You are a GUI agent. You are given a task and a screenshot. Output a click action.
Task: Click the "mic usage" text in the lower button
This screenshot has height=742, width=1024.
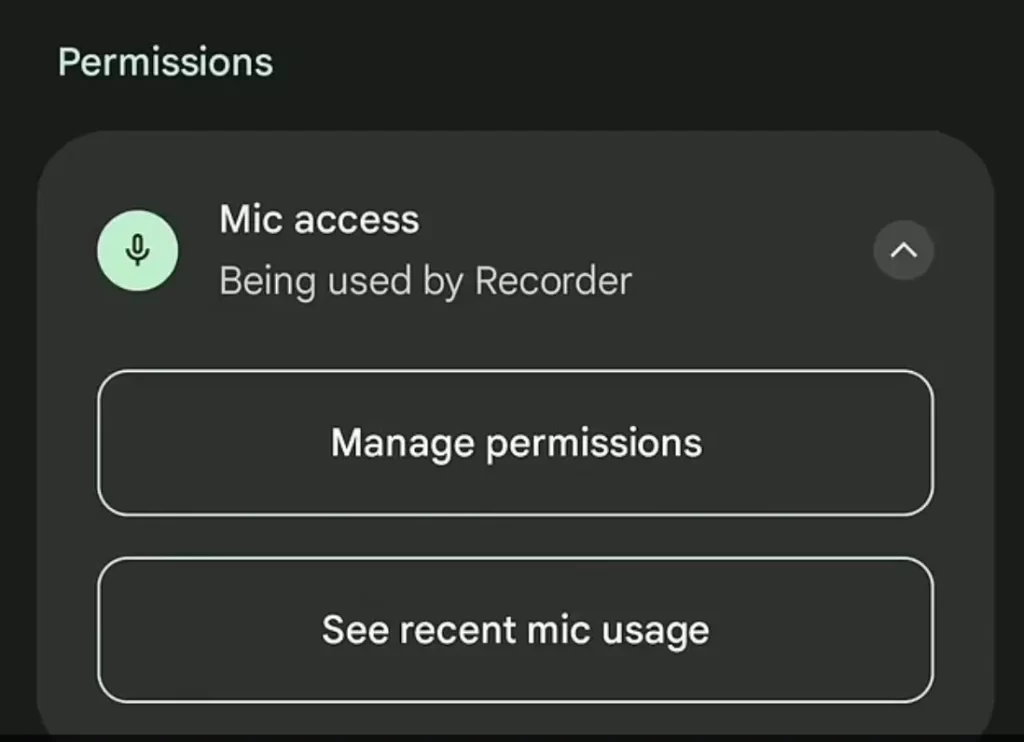click(x=618, y=632)
